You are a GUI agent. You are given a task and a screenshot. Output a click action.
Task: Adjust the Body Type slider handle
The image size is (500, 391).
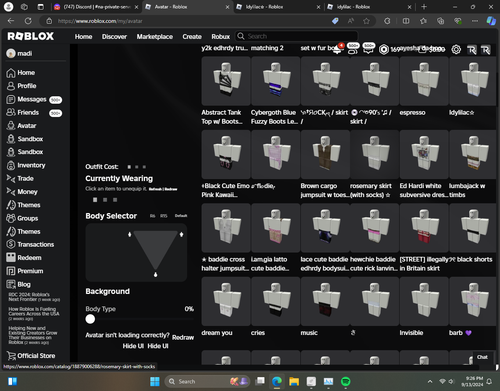coord(90,319)
